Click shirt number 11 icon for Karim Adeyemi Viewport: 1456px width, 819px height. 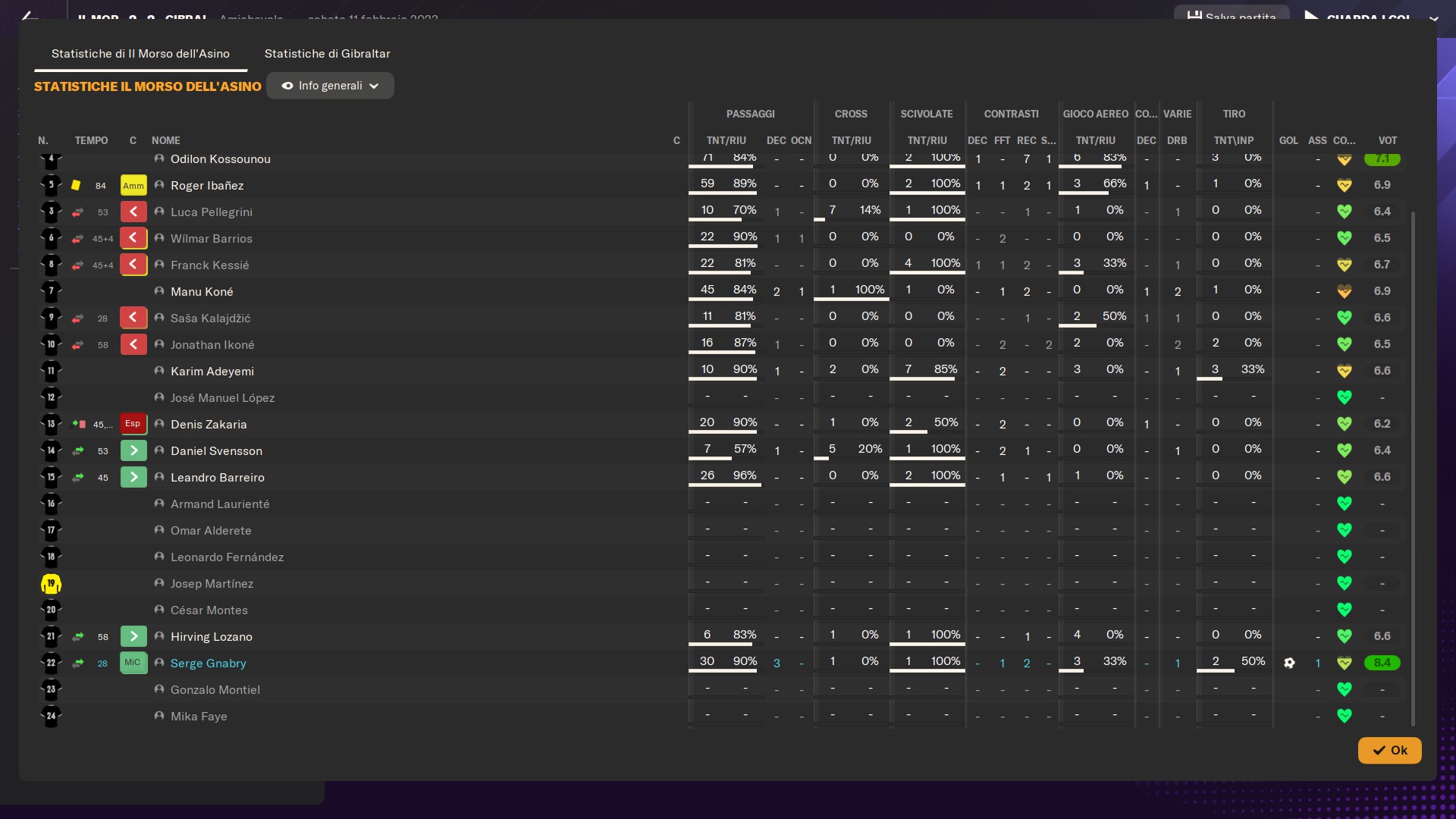[51, 371]
